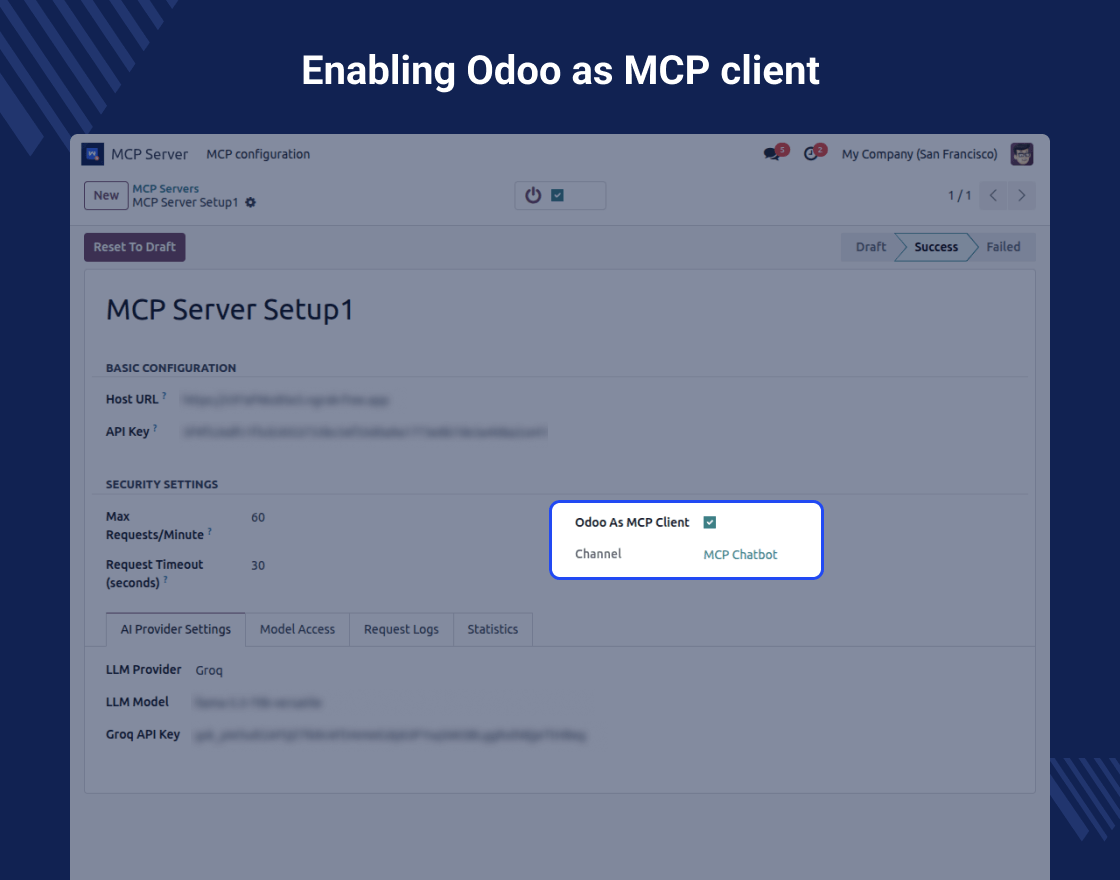Click the MCP Server Setup1 title
The height and width of the screenshot is (880, 1120).
(230, 310)
